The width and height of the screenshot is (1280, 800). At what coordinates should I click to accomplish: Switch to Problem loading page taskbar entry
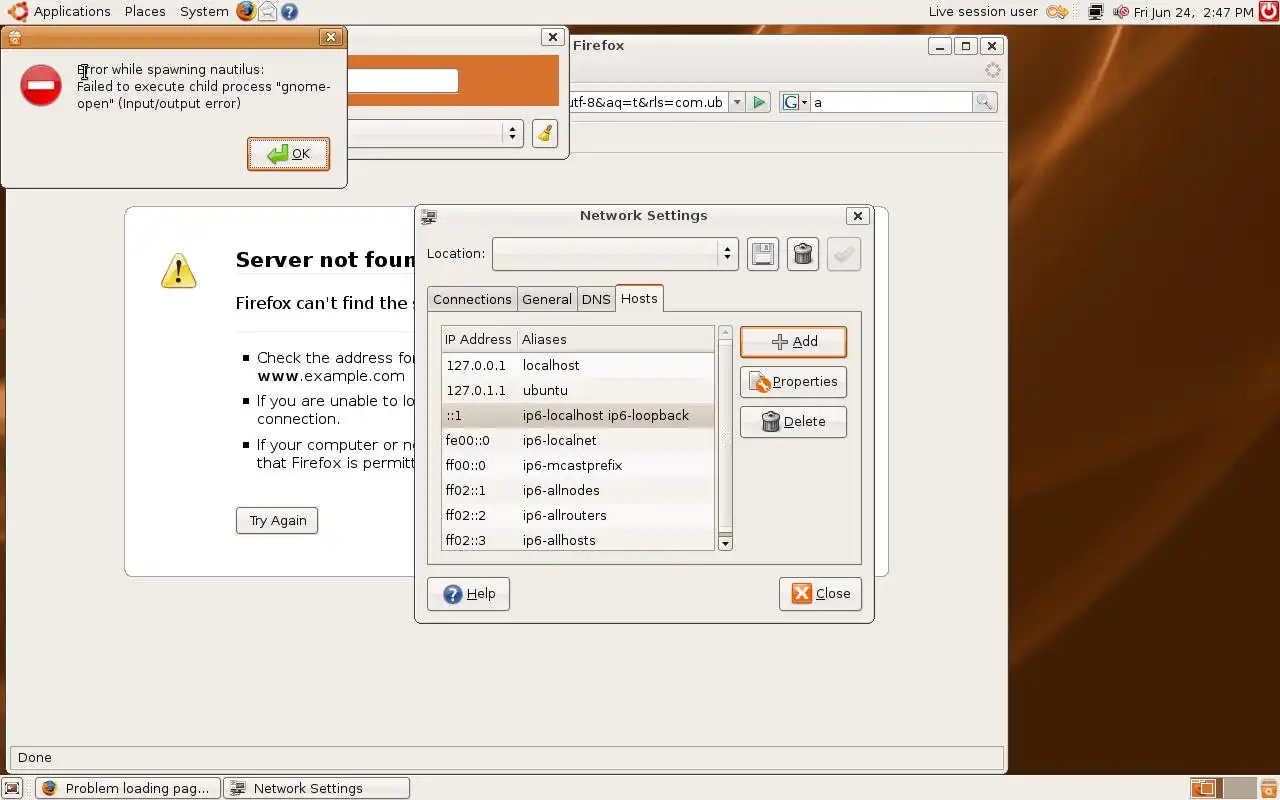pos(129,788)
